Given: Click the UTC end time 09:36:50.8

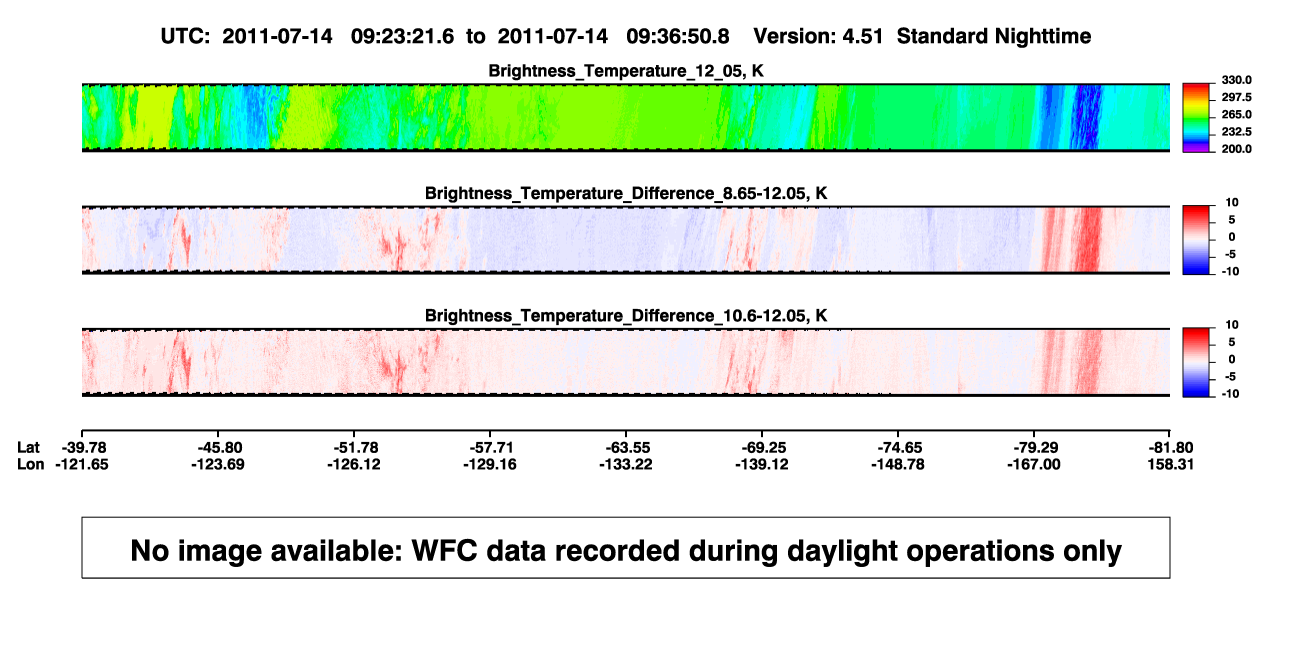Looking at the screenshot, I should click(677, 36).
